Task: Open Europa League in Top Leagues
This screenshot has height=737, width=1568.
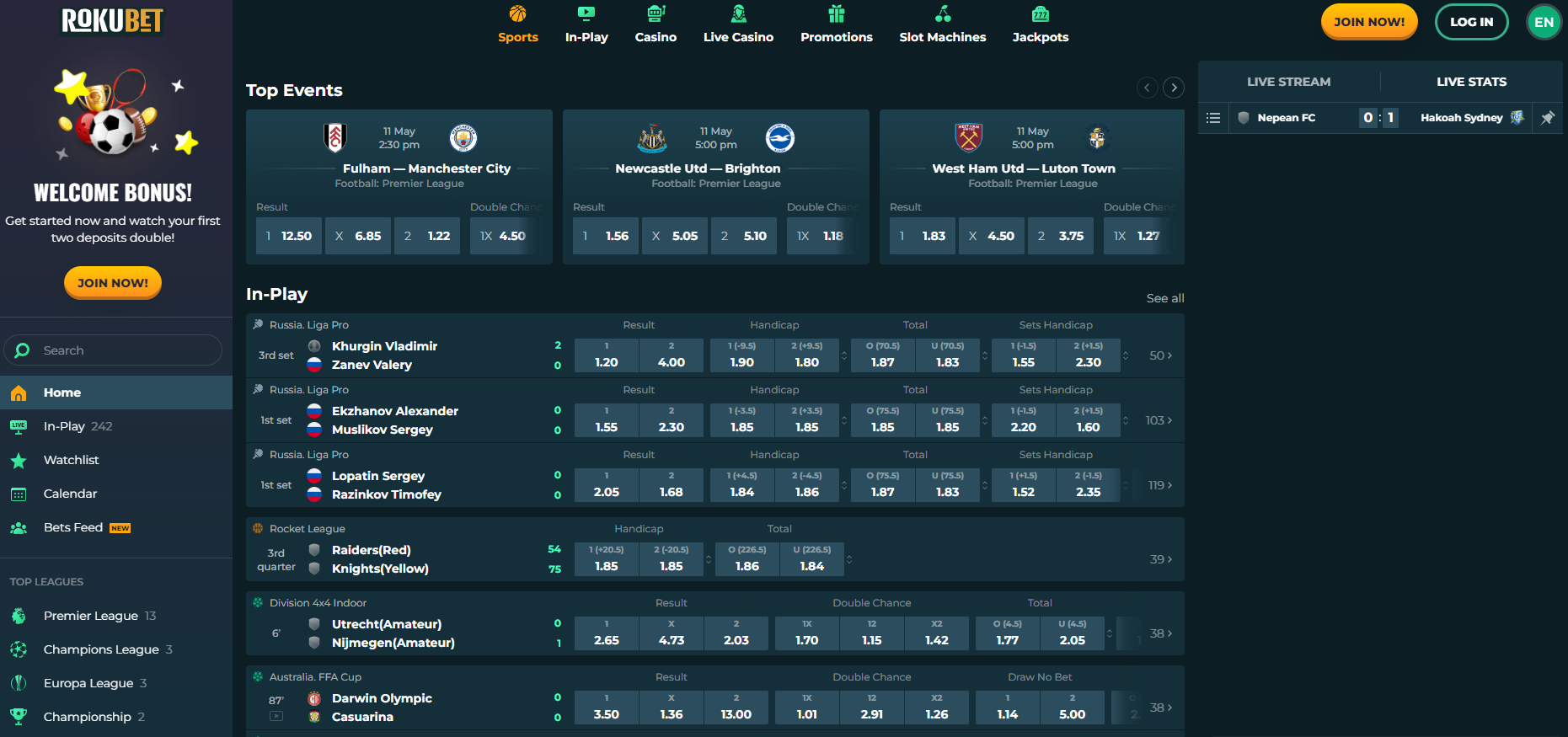Action: tap(116, 683)
